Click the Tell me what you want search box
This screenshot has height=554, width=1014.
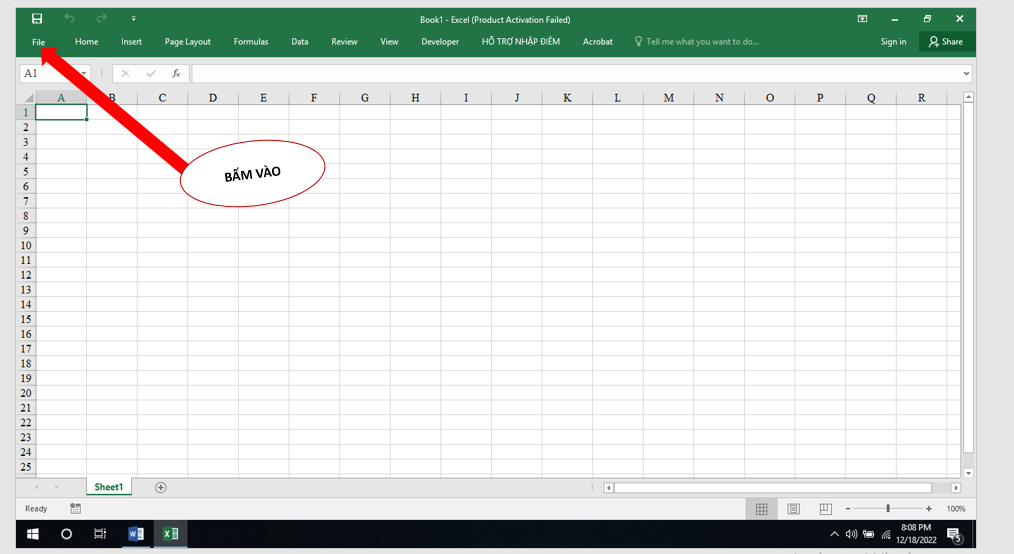point(702,42)
